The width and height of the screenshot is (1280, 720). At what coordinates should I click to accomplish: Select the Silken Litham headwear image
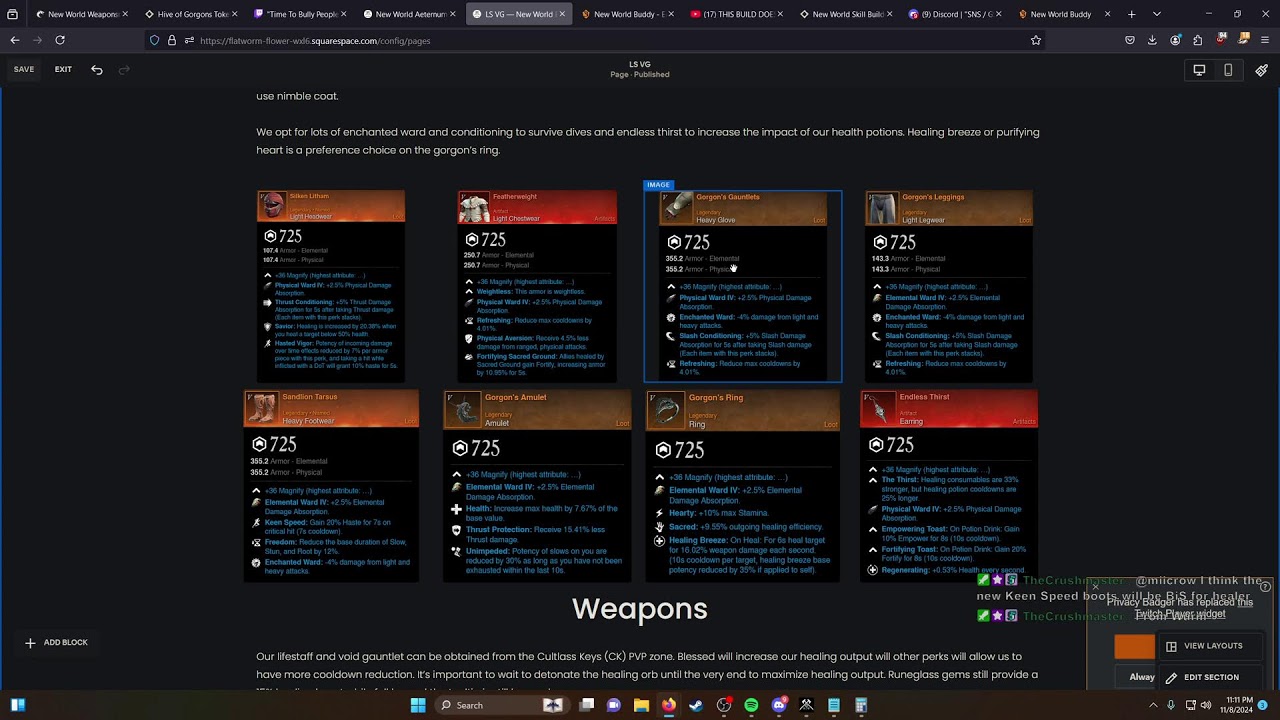point(331,286)
